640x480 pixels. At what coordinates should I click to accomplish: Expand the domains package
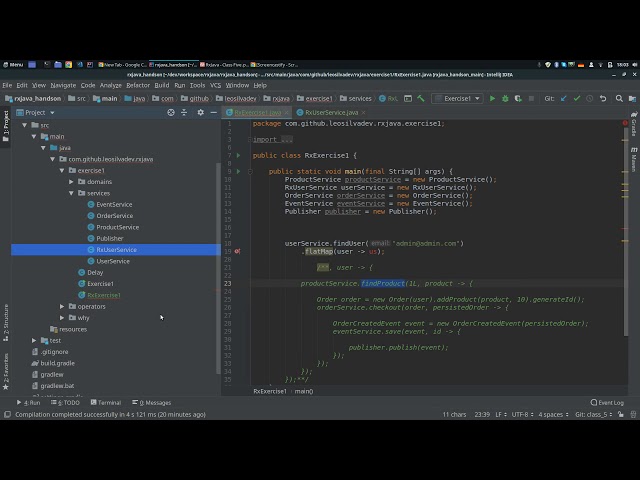(71, 182)
